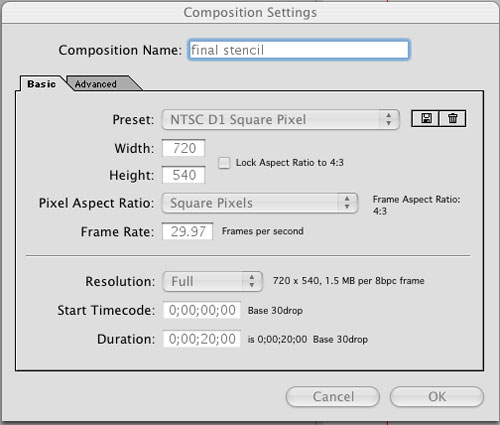Click the Resolution dropdown stepper arrows
This screenshot has width=500, height=425.
point(252,281)
